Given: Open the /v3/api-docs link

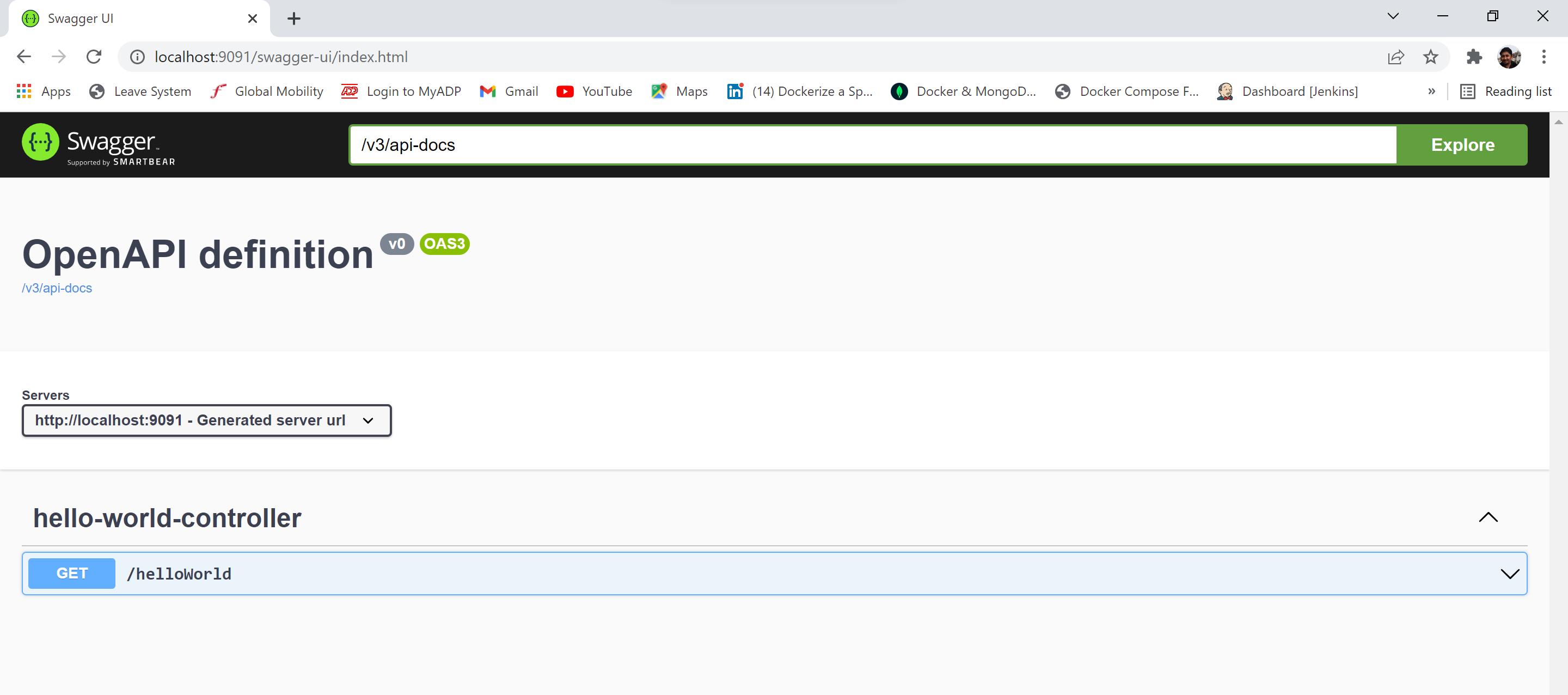Looking at the screenshot, I should (57, 288).
